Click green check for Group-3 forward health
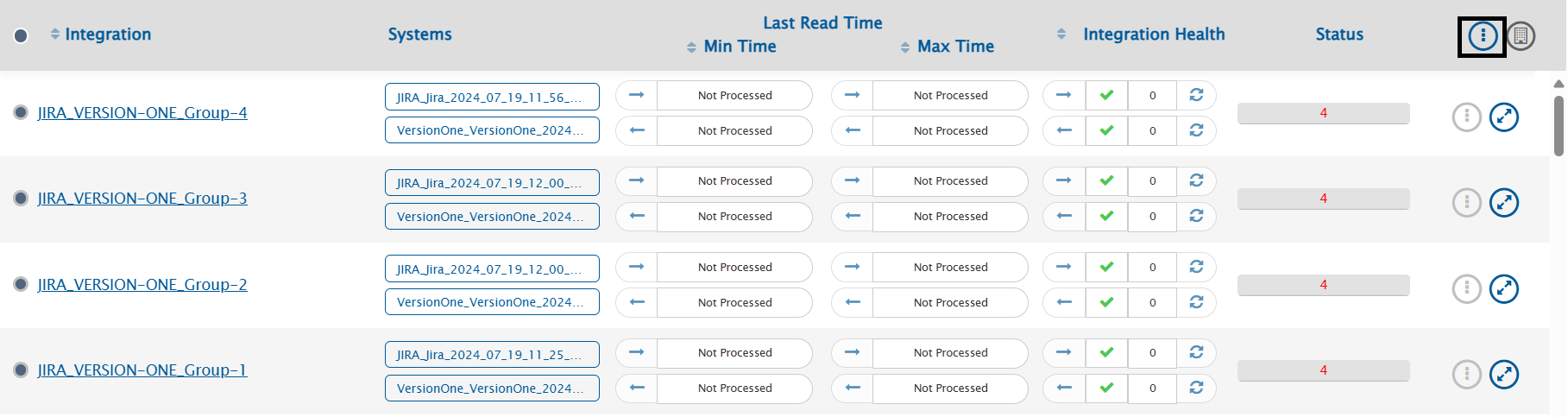 (x=1107, y=180)
